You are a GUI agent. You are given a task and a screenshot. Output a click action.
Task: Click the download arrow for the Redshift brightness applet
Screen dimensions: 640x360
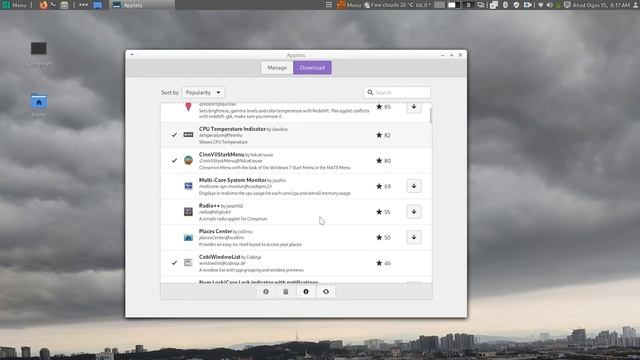(413, 107)
